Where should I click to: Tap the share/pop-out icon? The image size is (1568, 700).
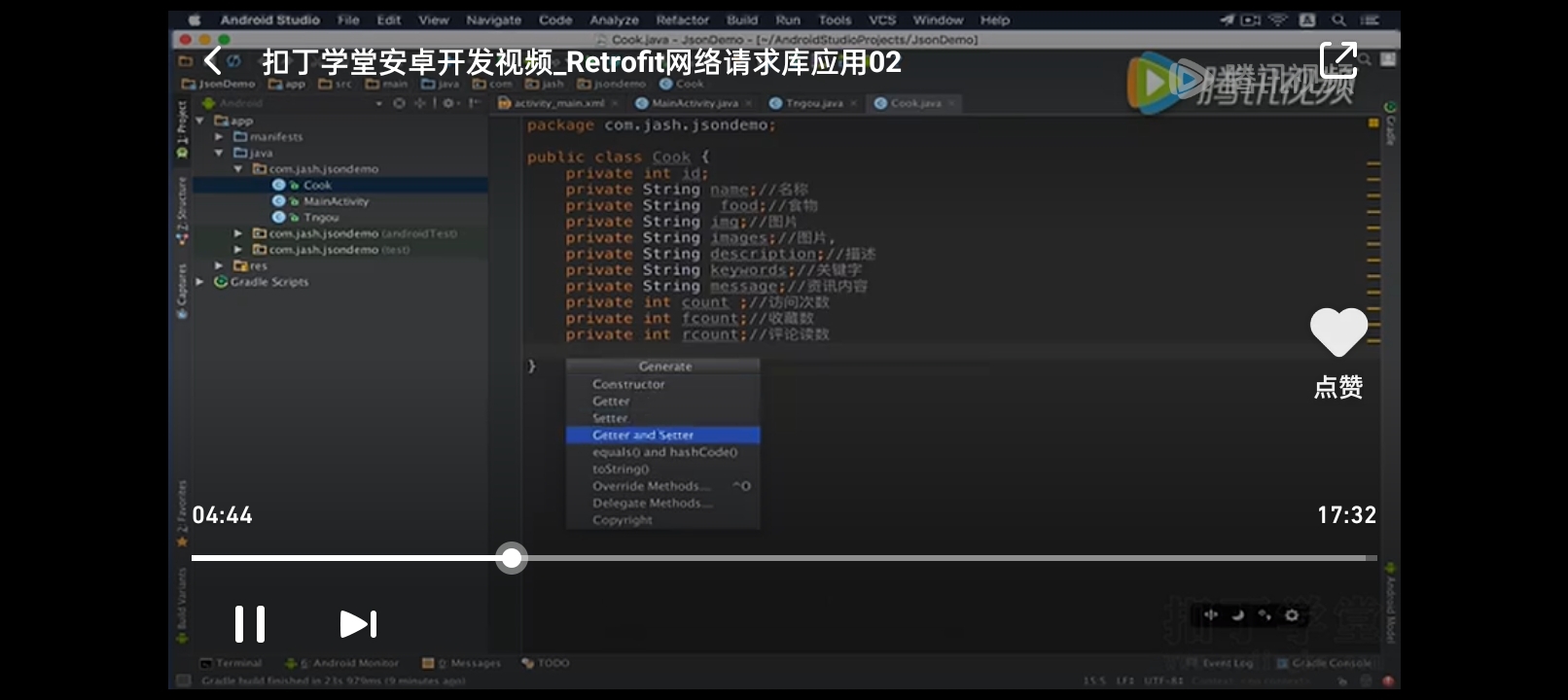pyautogui.click(x=1337, y=60)
